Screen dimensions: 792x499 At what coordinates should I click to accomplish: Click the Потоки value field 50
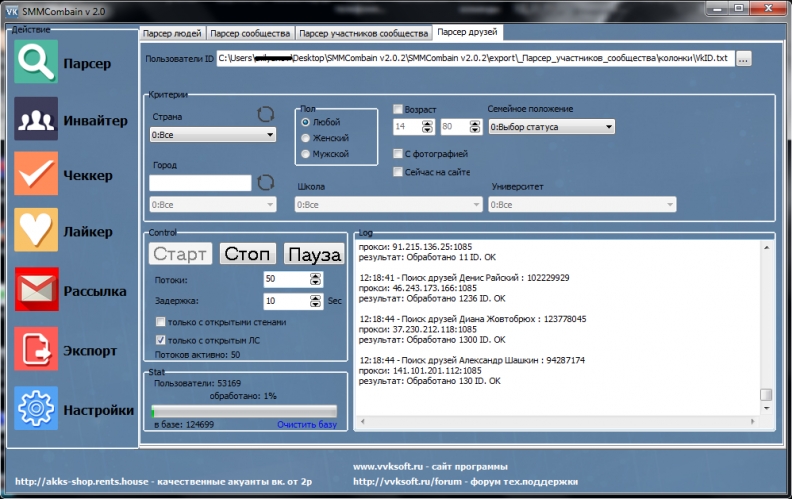(x=286, y=279)
